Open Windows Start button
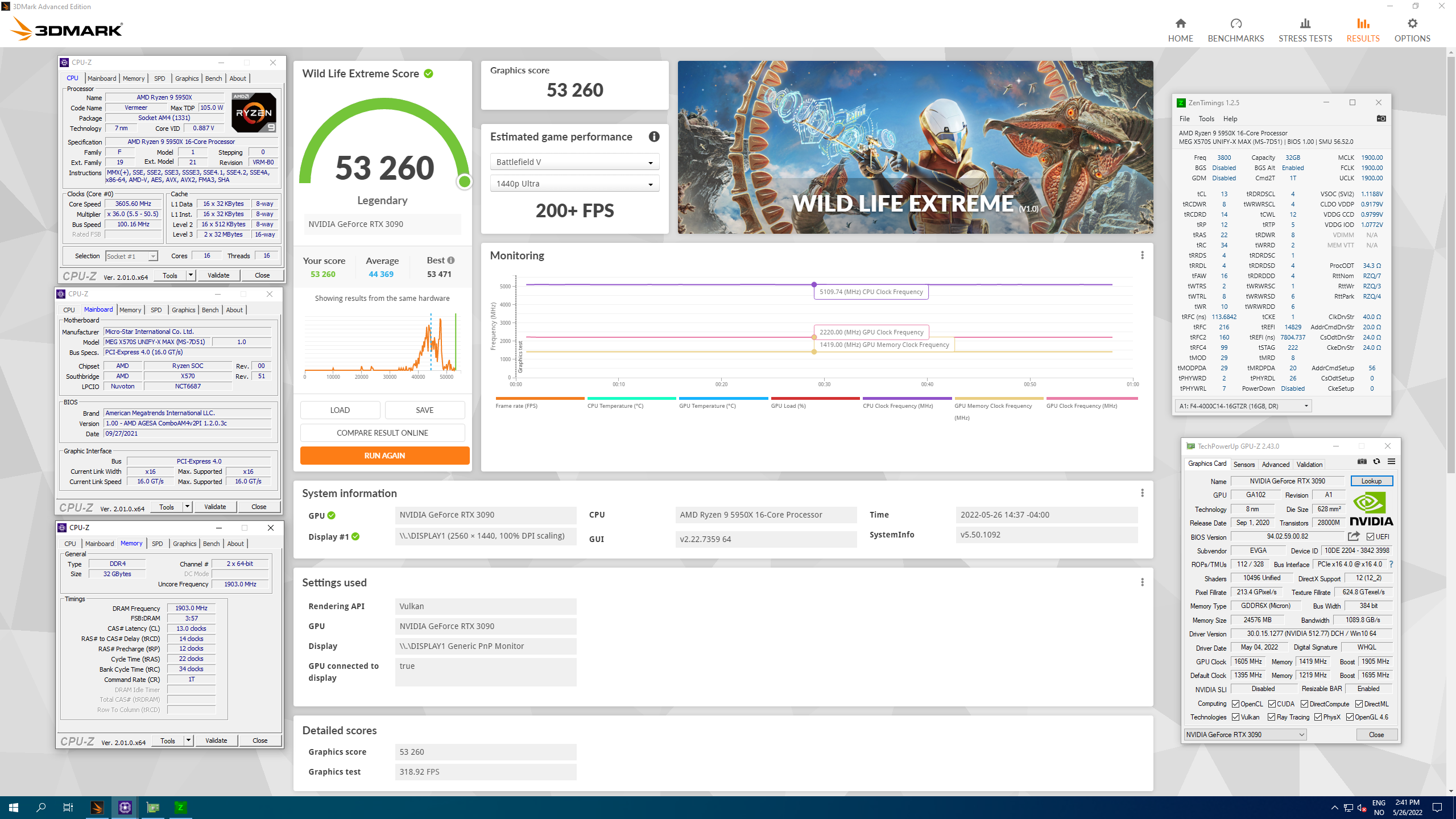The width and height of the screenshot is (1456, 819). [x=14, y=807]
